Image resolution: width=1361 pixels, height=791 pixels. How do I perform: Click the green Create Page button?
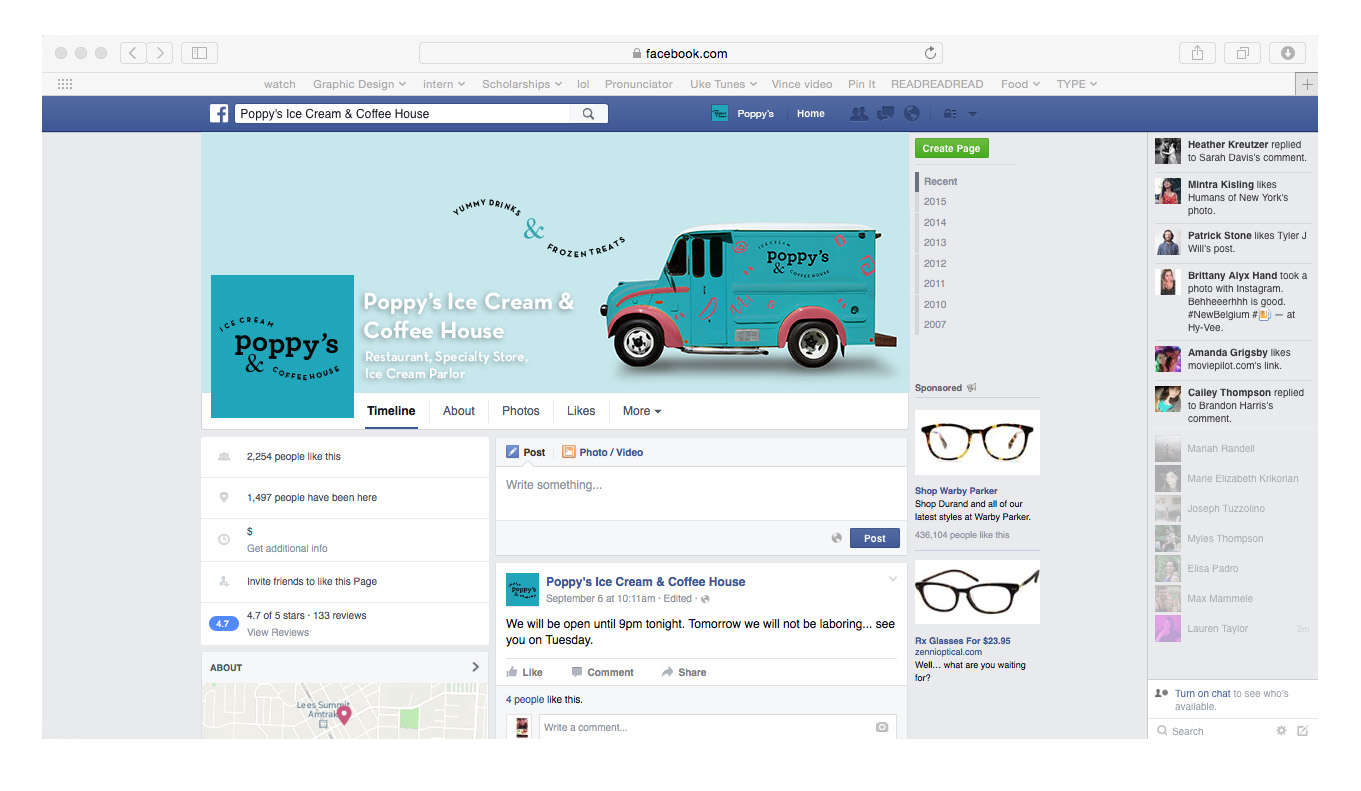(x=951, y=148)
